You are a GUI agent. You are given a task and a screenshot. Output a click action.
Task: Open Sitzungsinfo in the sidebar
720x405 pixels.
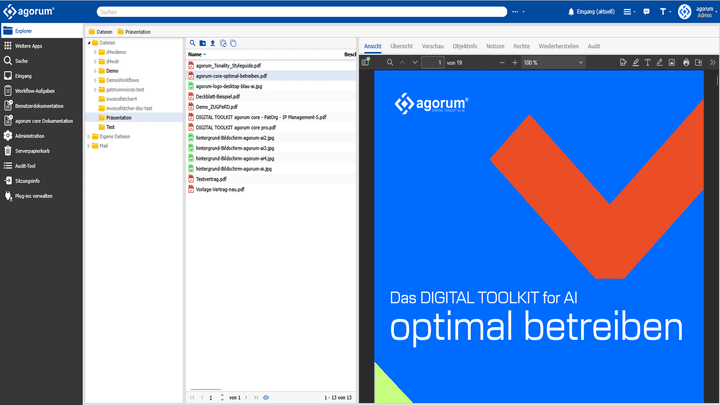pos(41,181)
